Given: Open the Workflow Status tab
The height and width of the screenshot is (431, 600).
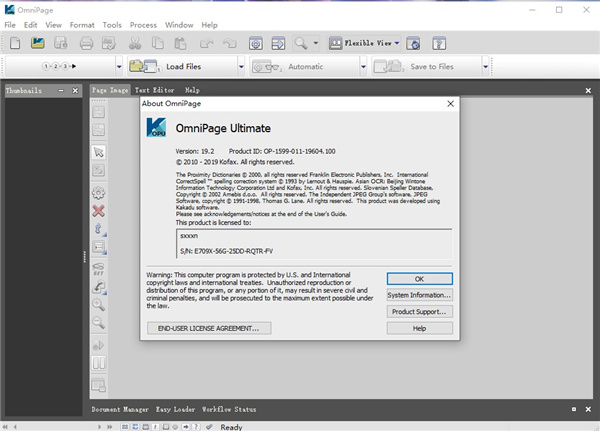Looking at the screenshot, I should 229,409.
